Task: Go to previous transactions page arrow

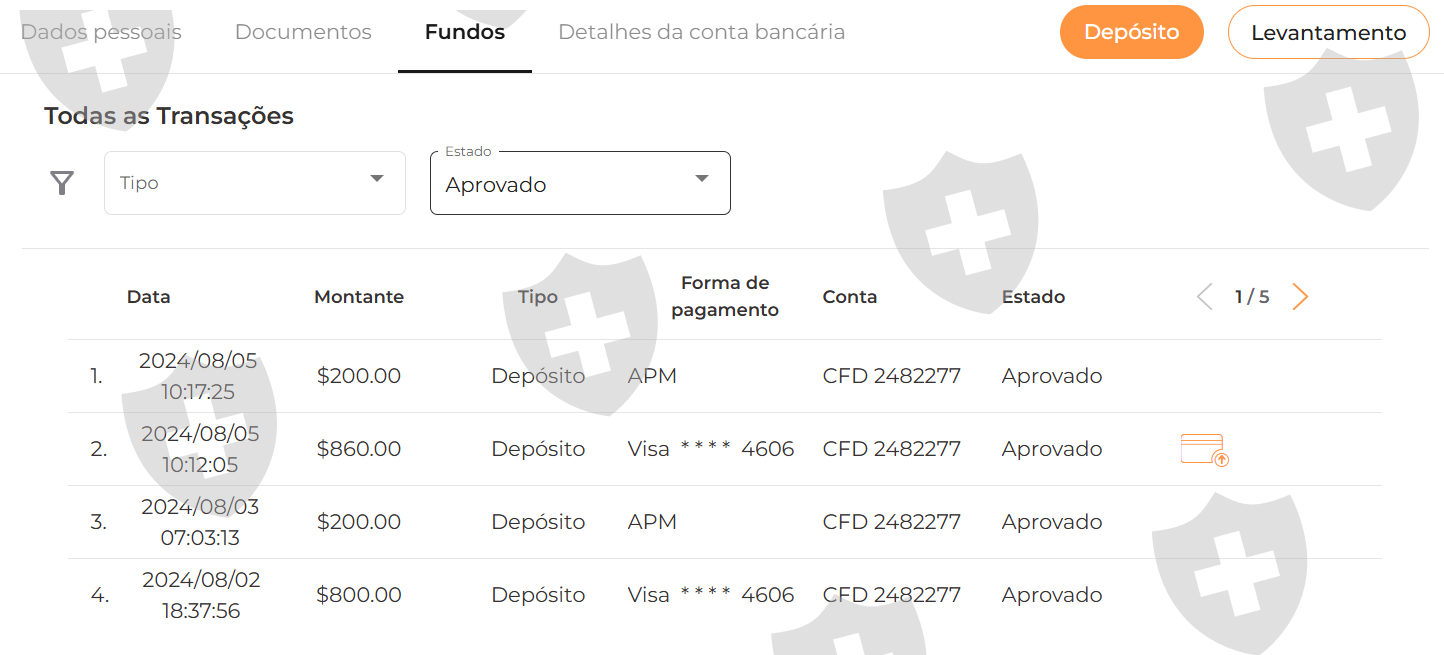Action: coord(1205,297)
